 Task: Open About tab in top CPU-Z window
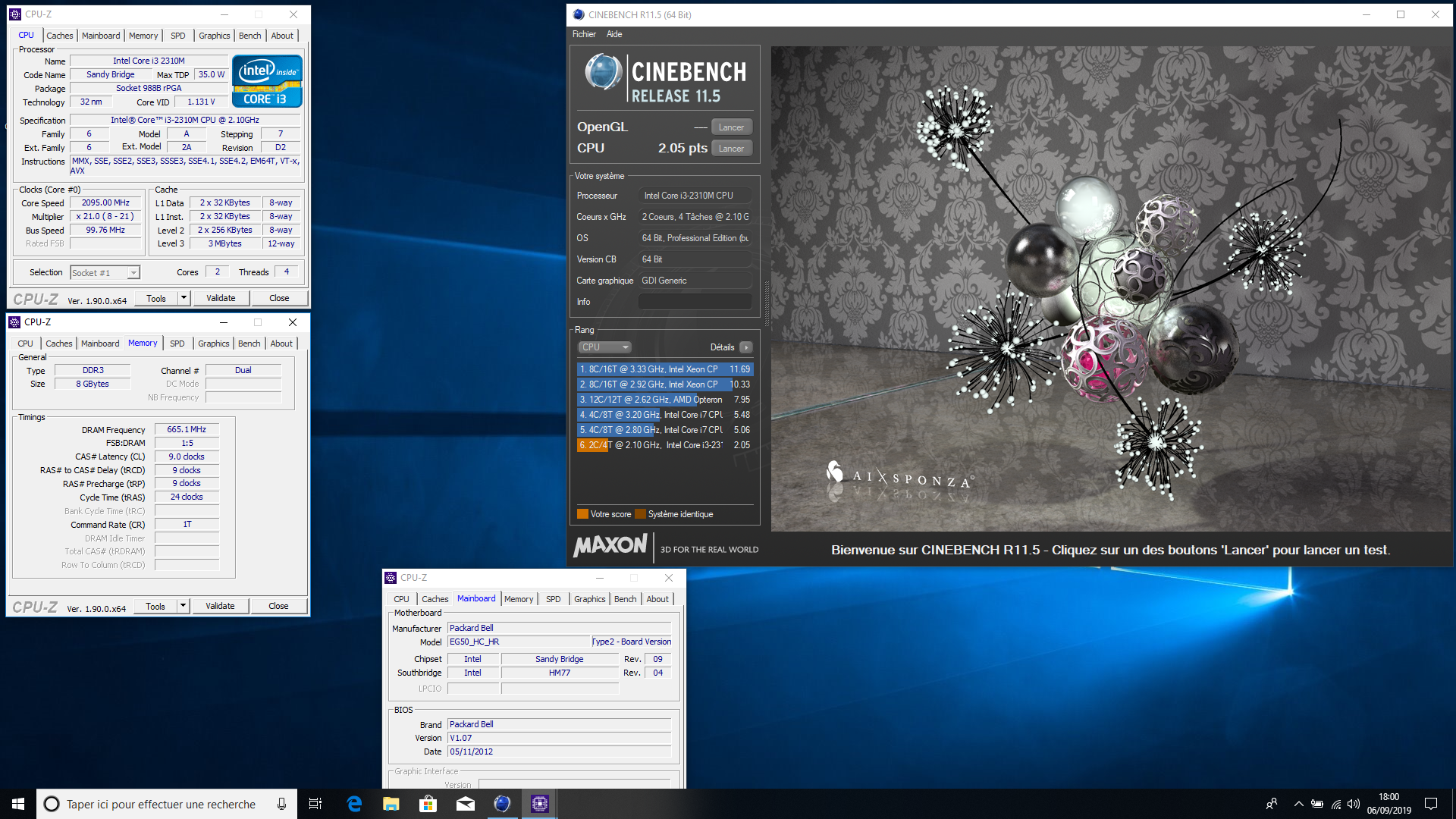coord(282,36)
